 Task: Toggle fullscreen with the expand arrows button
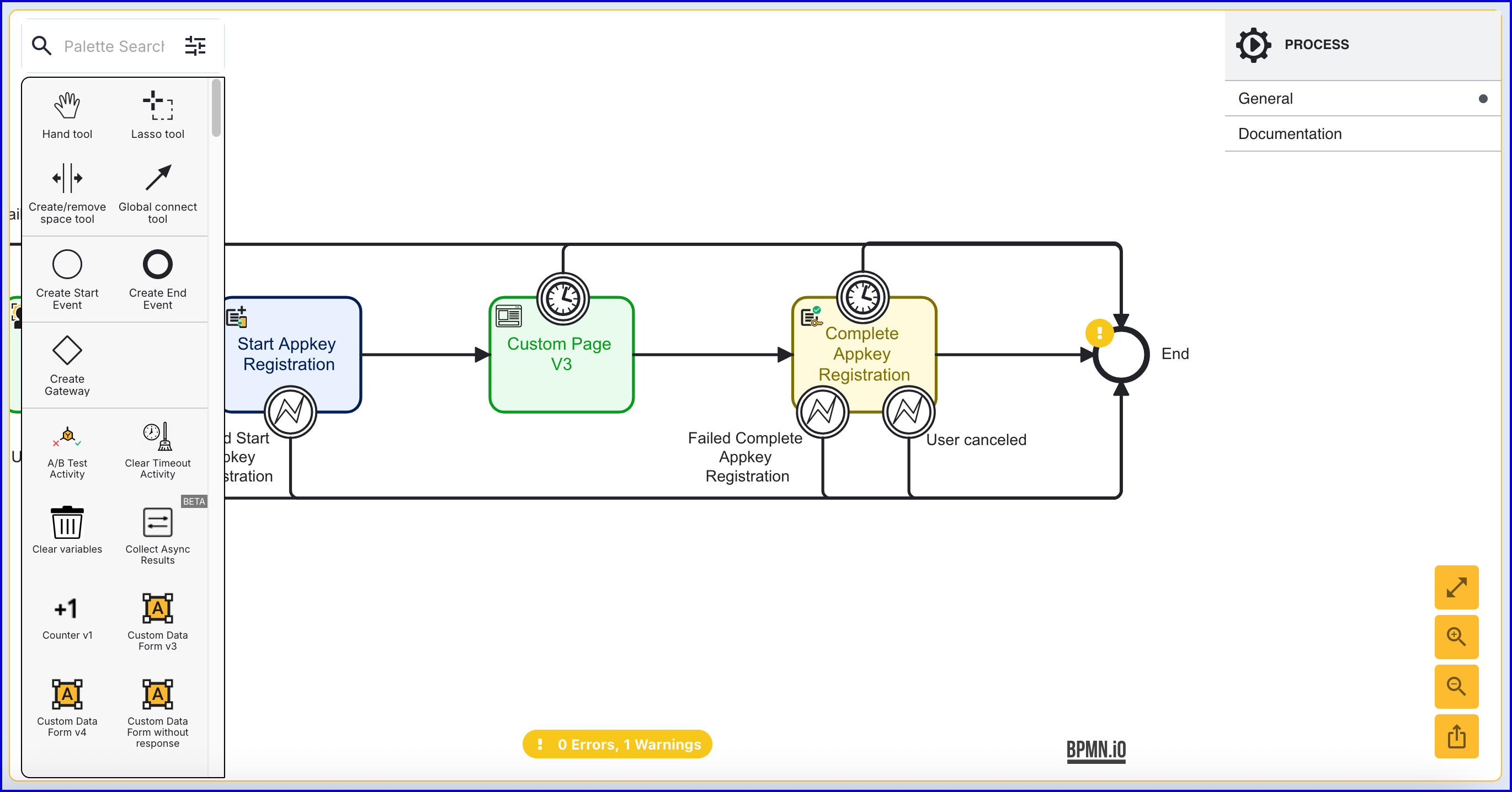click(1456, 587)
